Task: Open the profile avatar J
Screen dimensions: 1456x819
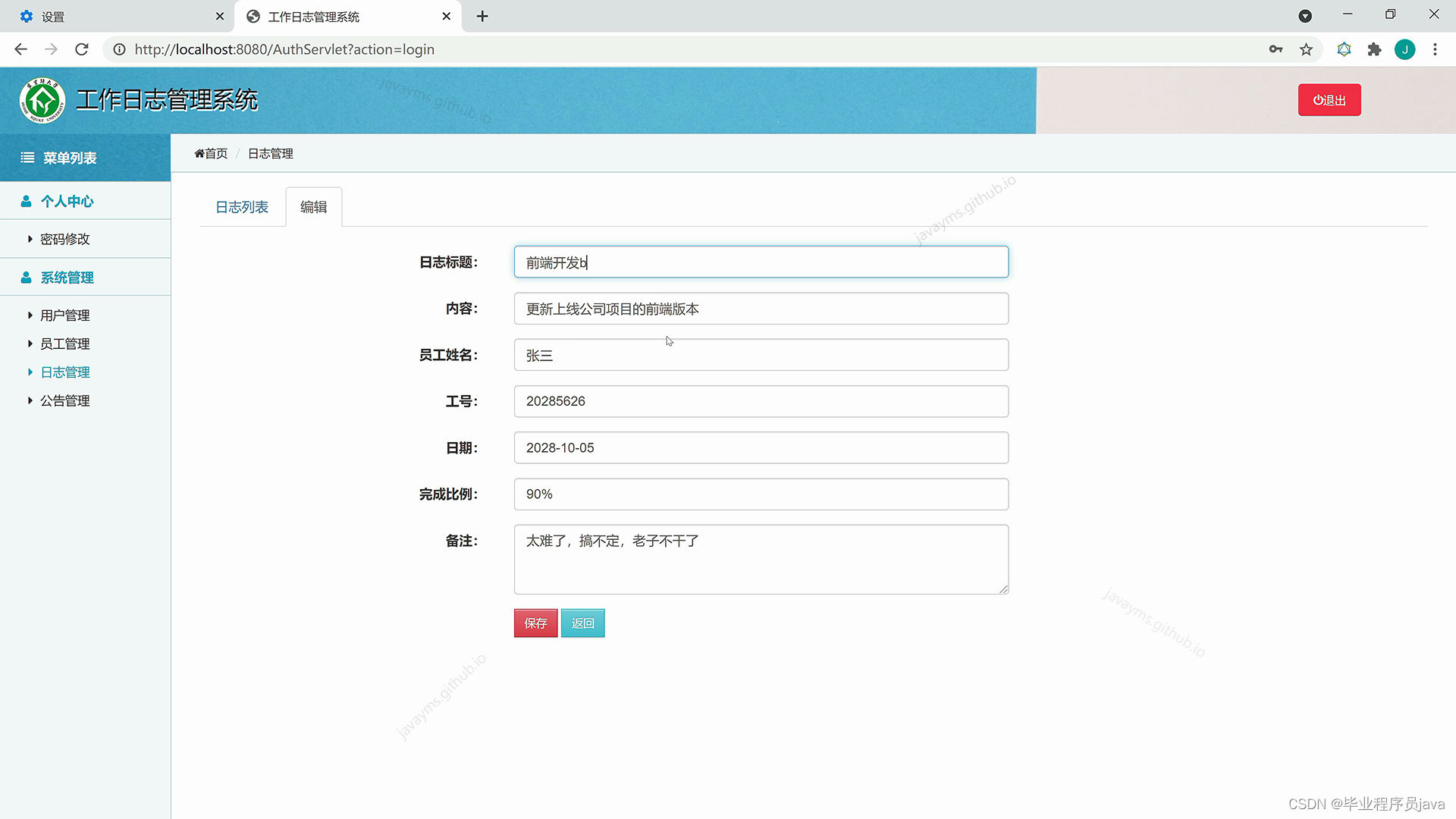Action: click(1404, 49)
